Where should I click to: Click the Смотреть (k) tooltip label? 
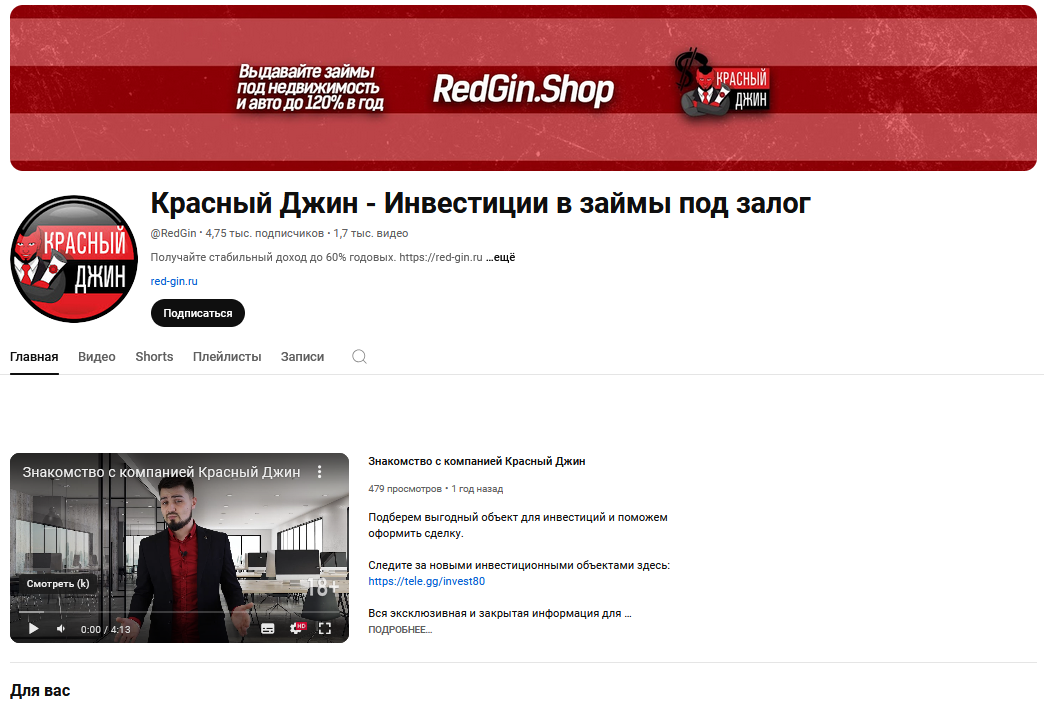[x=58, y=583]
